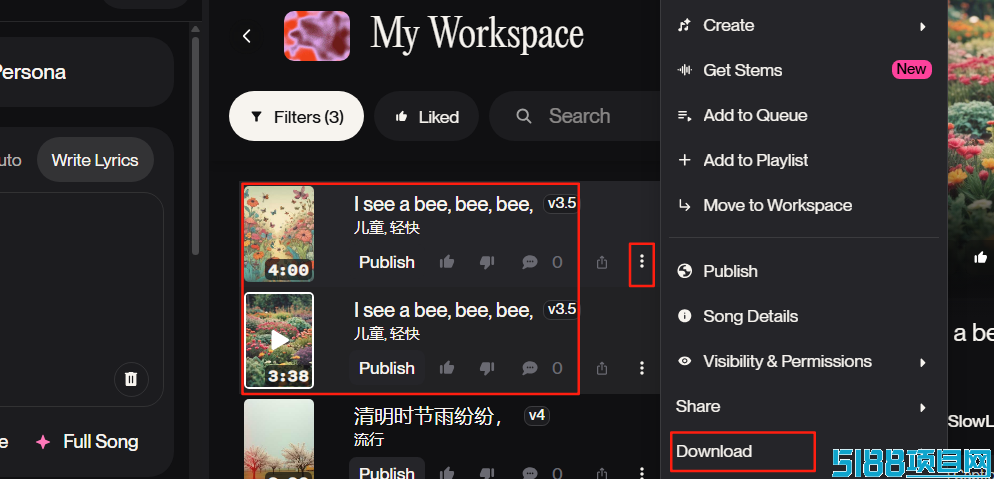Toggle the Liked filter
This screenshot has height=479, width=994.
click(426, 117)
